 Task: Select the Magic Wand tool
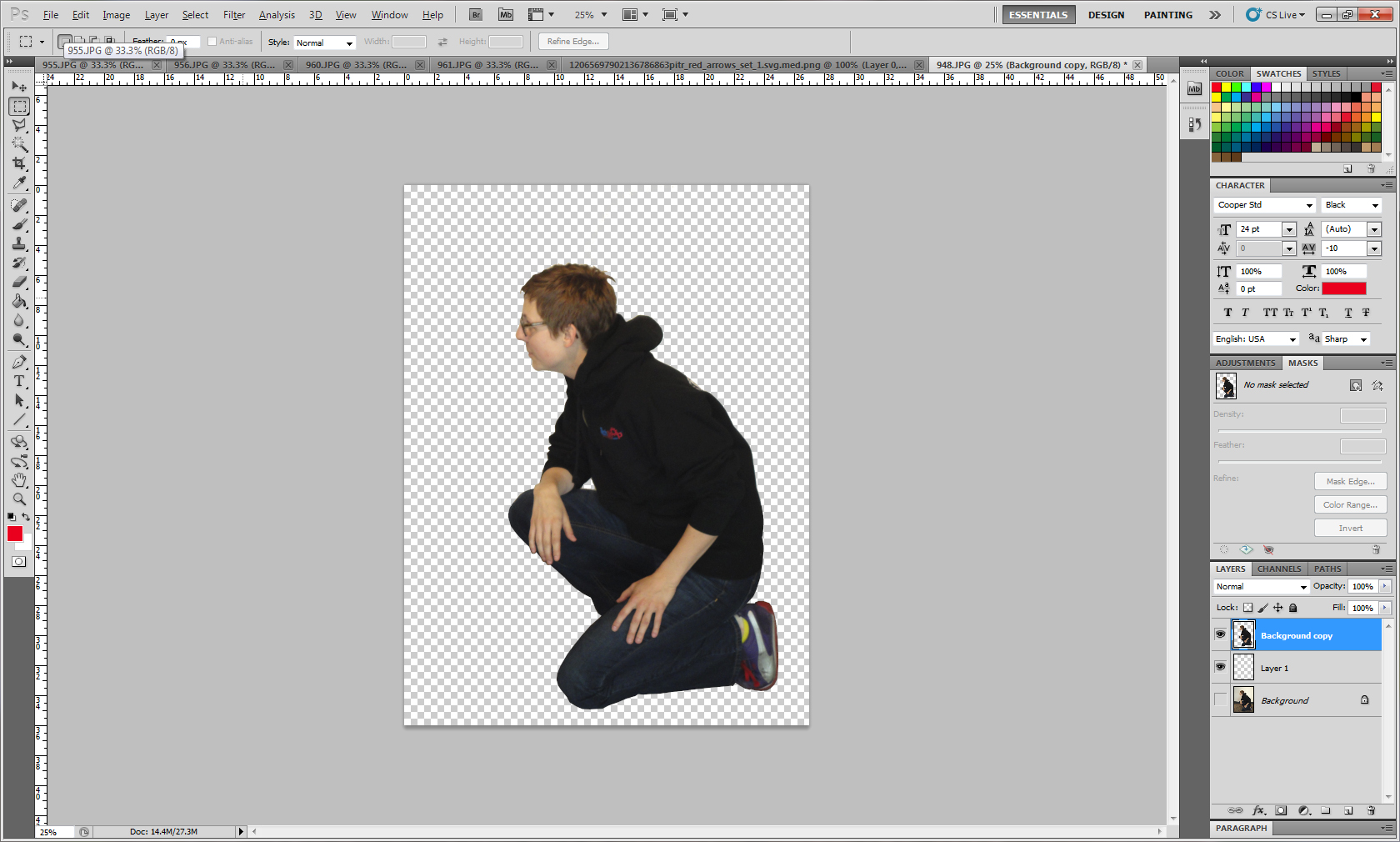(x=19, y=145)
